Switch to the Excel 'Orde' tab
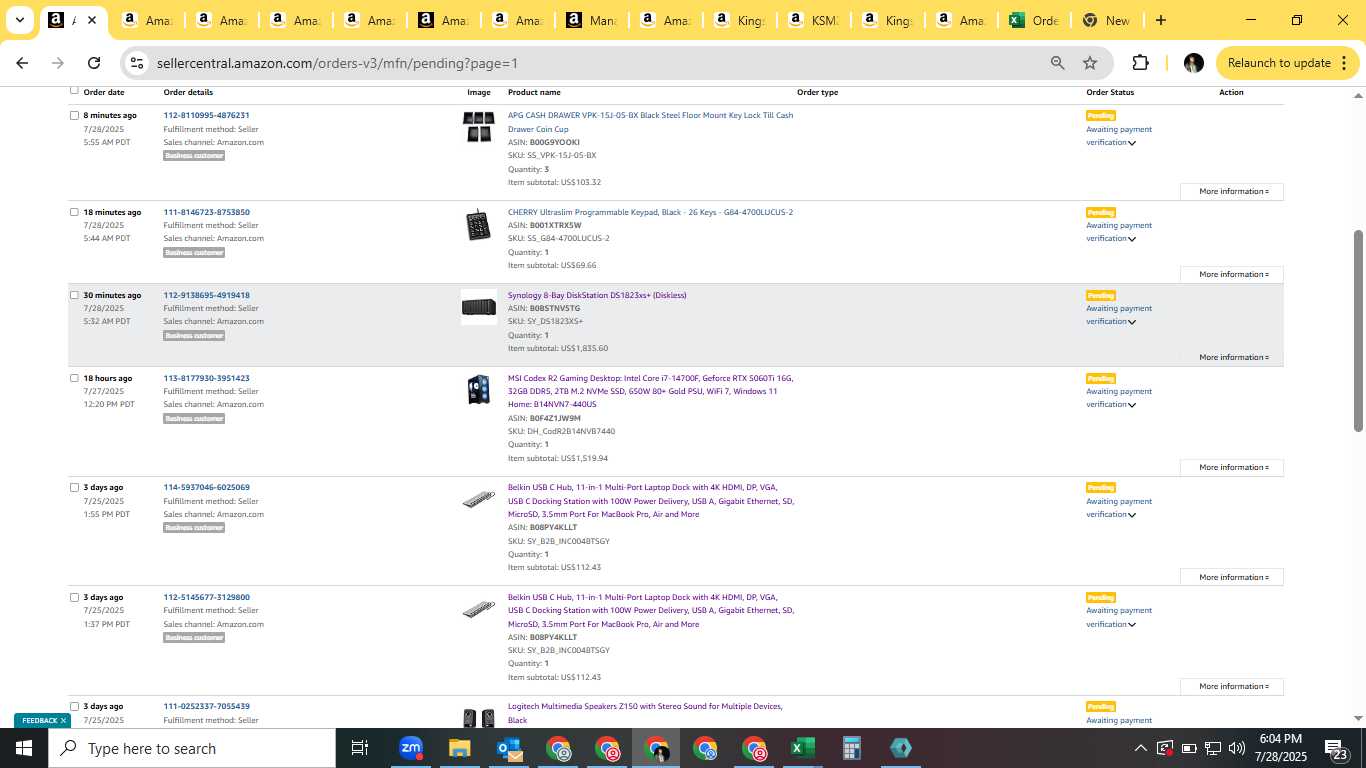This screenshot has height=768, width=1366. pyautogui.click(x=1034, y=20)
